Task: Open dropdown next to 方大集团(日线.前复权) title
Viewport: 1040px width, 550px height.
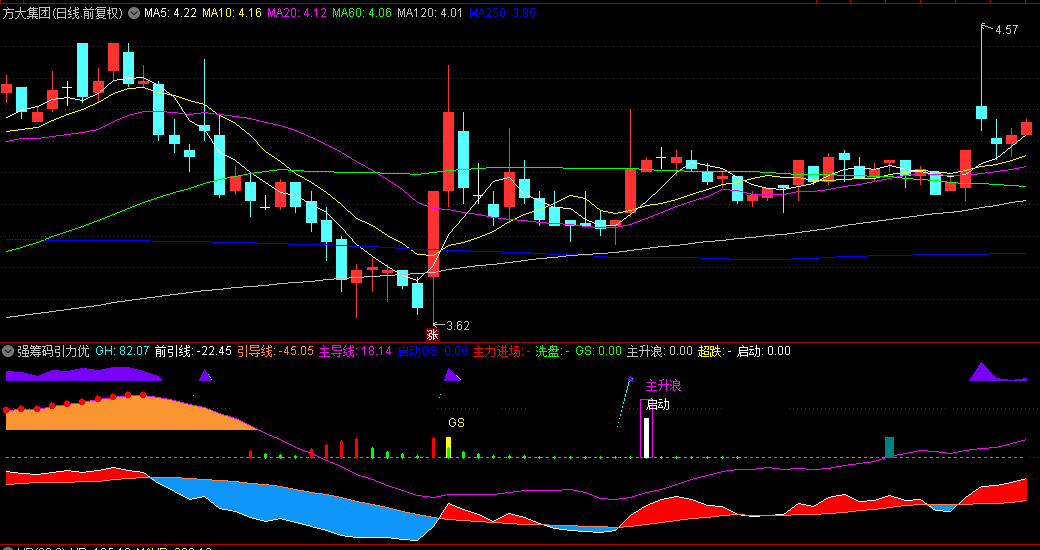Action: tap(133, 13)
